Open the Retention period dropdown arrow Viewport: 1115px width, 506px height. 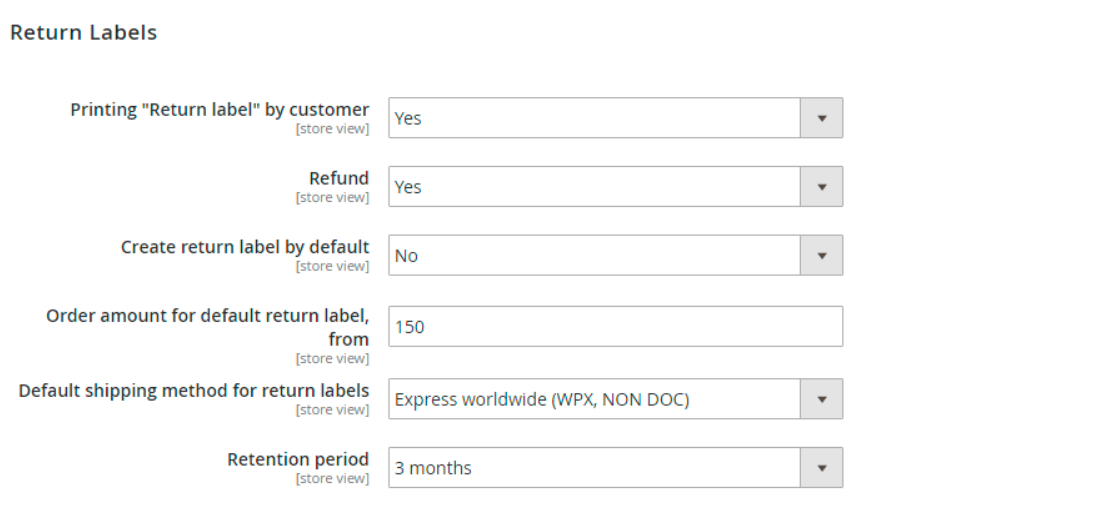(821, 468)
